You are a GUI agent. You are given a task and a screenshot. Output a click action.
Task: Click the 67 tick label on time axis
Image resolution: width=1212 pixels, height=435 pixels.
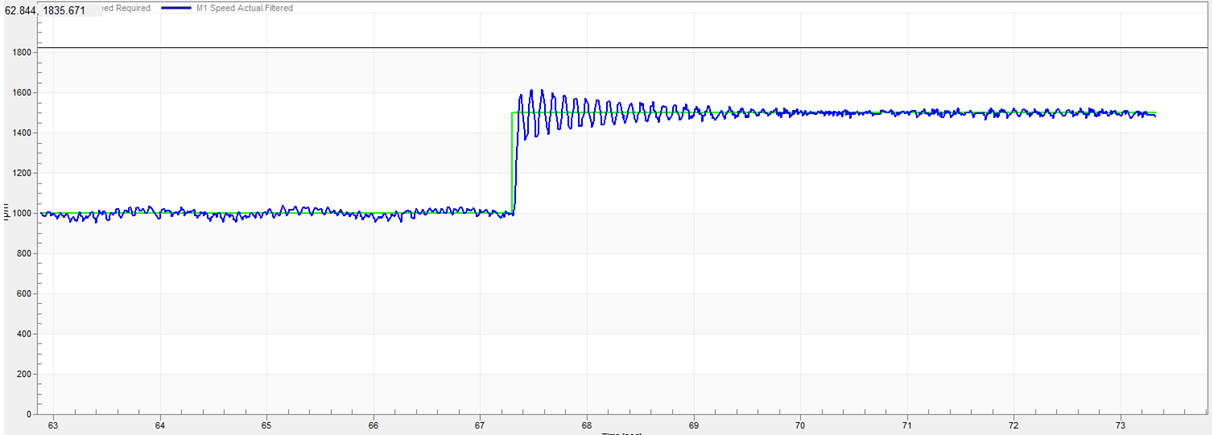(x=480, y=425)
